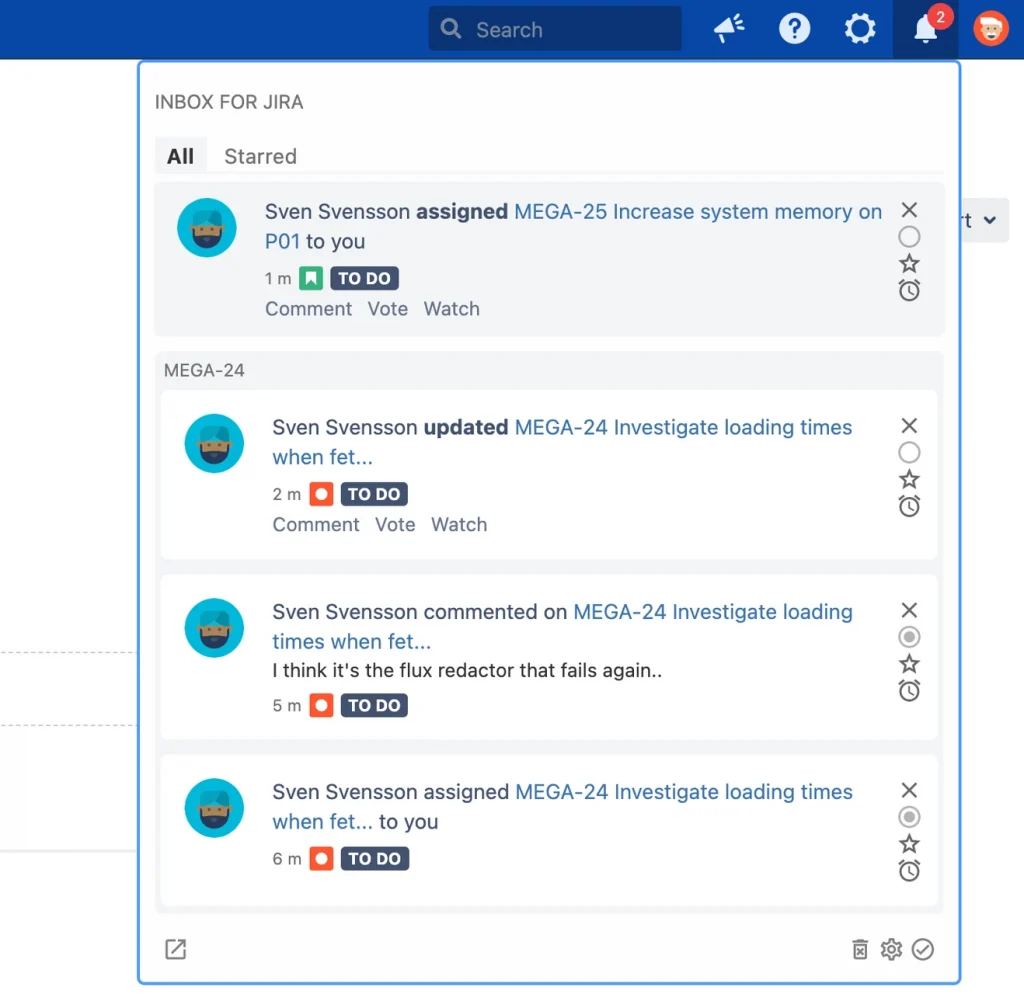Open MEGA-25 Increase system memory link
The height and width of the screenshot is (994, 1024).
(573, 226)
